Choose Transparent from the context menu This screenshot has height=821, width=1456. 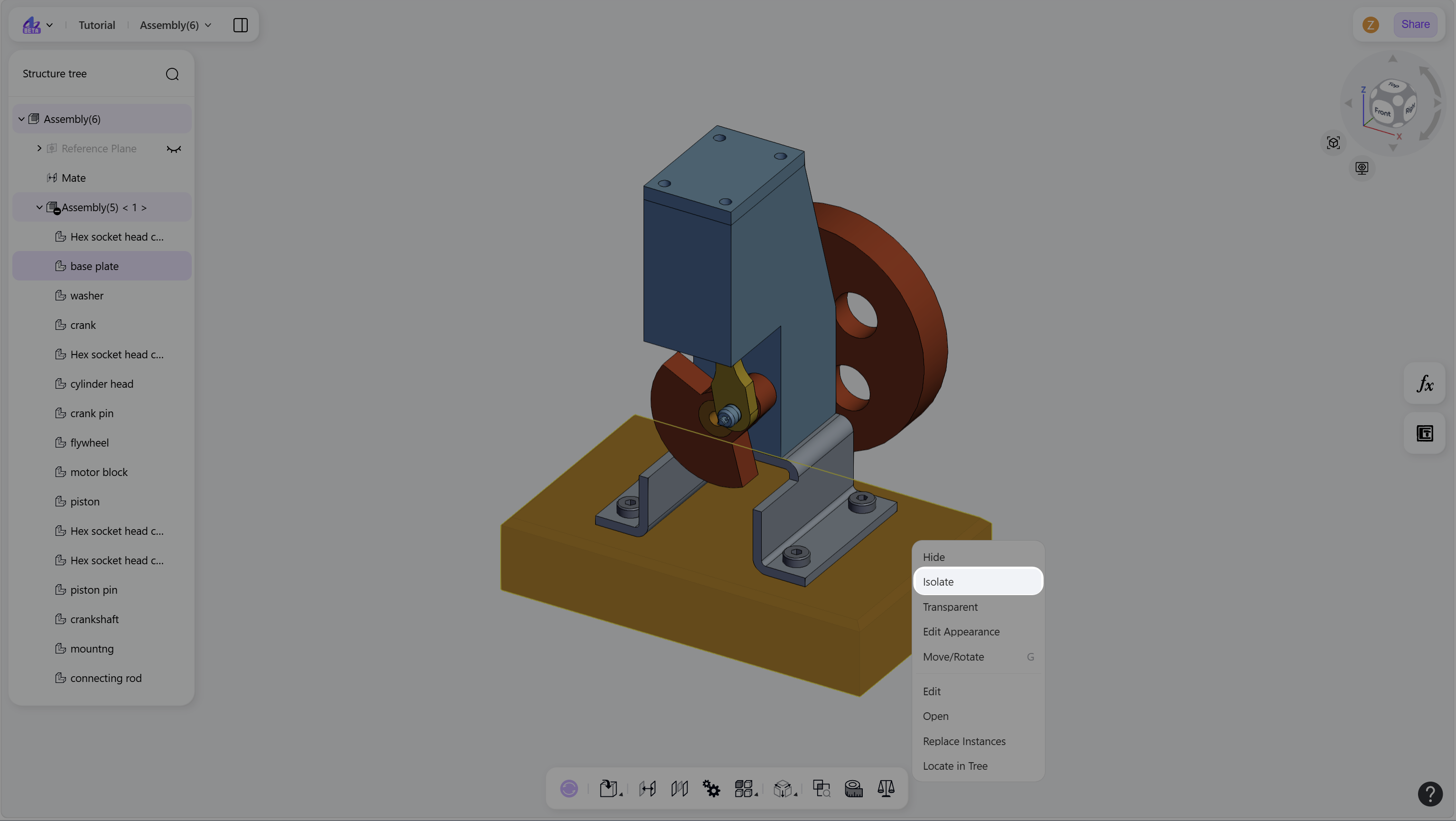(978, 607)
